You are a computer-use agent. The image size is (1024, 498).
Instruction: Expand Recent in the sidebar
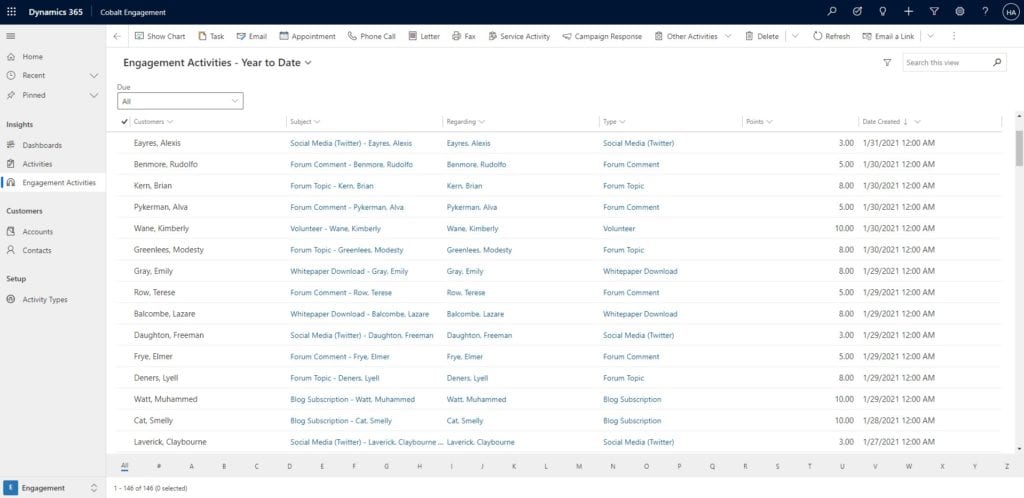(x=94, y=76)
